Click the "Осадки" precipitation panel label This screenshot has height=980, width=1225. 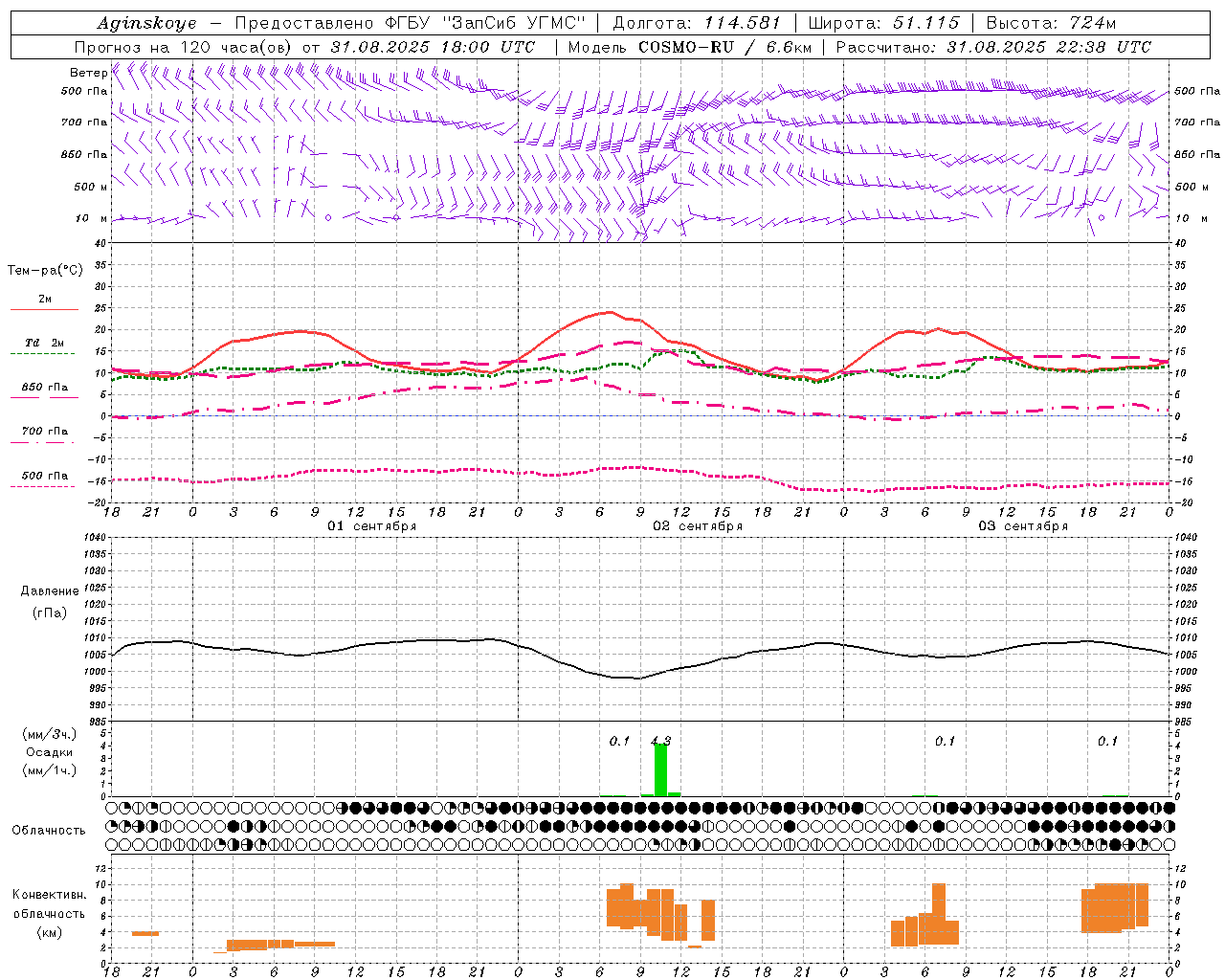[50, 752]
